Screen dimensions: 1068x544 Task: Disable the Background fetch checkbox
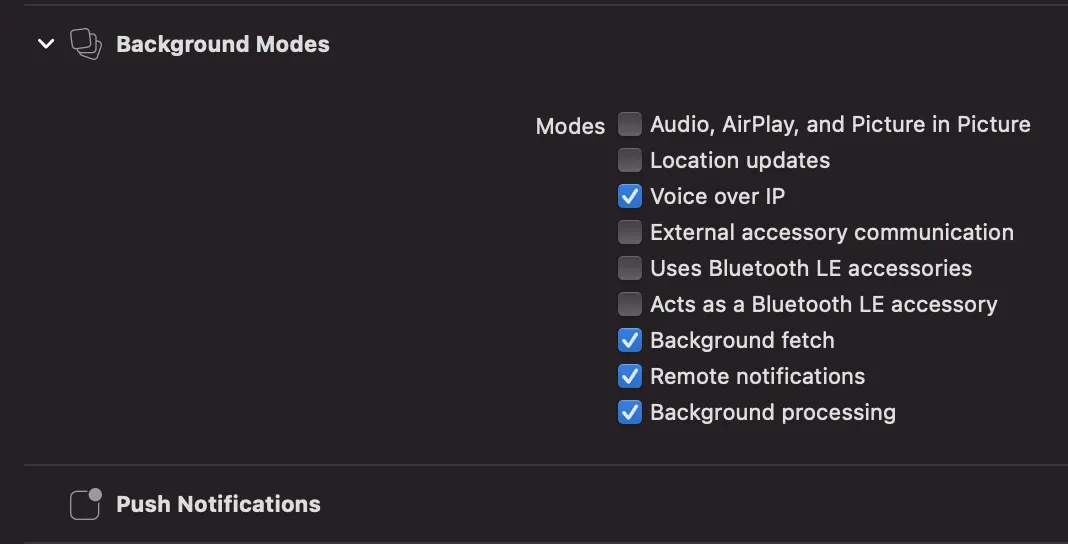click(629, 340)
